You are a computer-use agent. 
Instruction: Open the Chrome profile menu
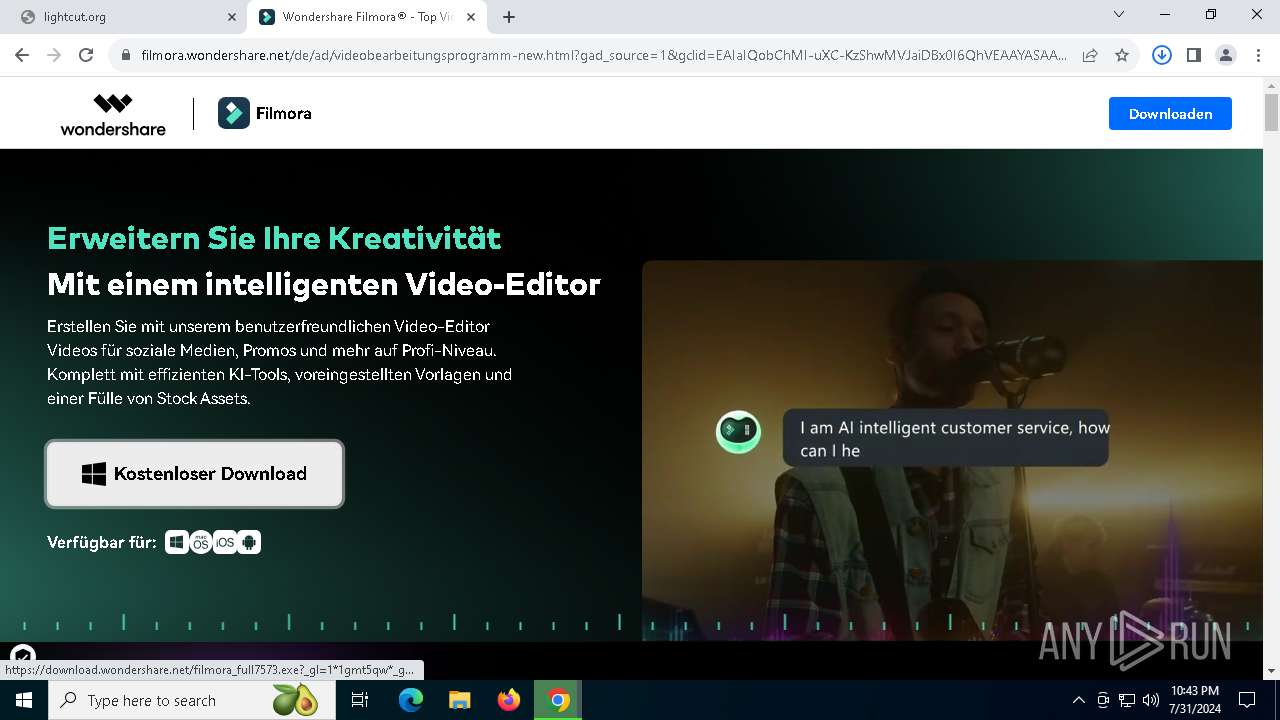point(1226,55)
